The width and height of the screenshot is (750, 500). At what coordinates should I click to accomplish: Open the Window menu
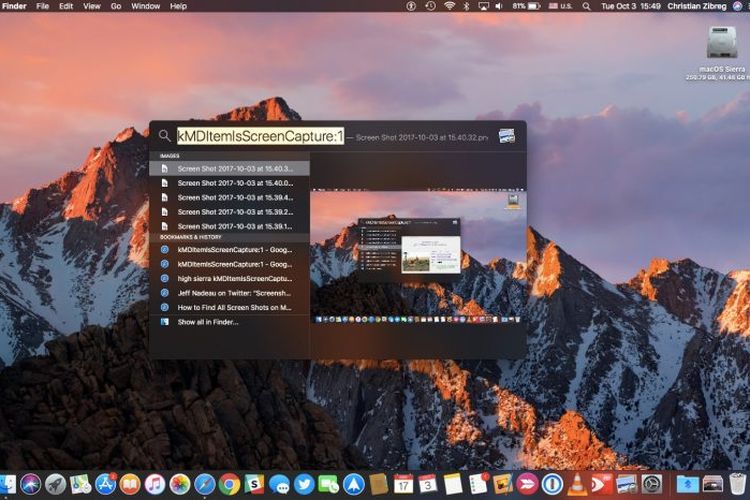[x=145, y=6]
